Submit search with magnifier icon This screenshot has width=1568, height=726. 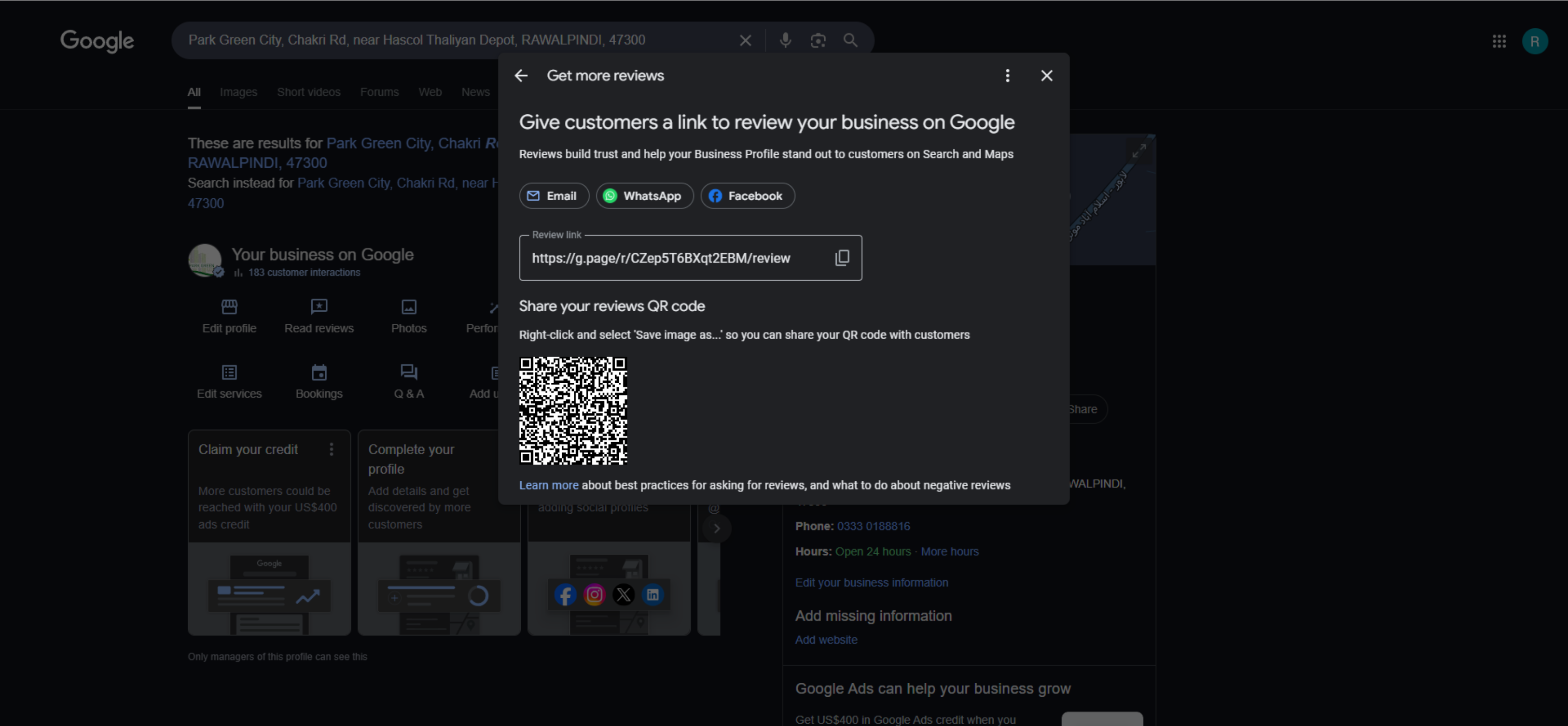point(850,40)
